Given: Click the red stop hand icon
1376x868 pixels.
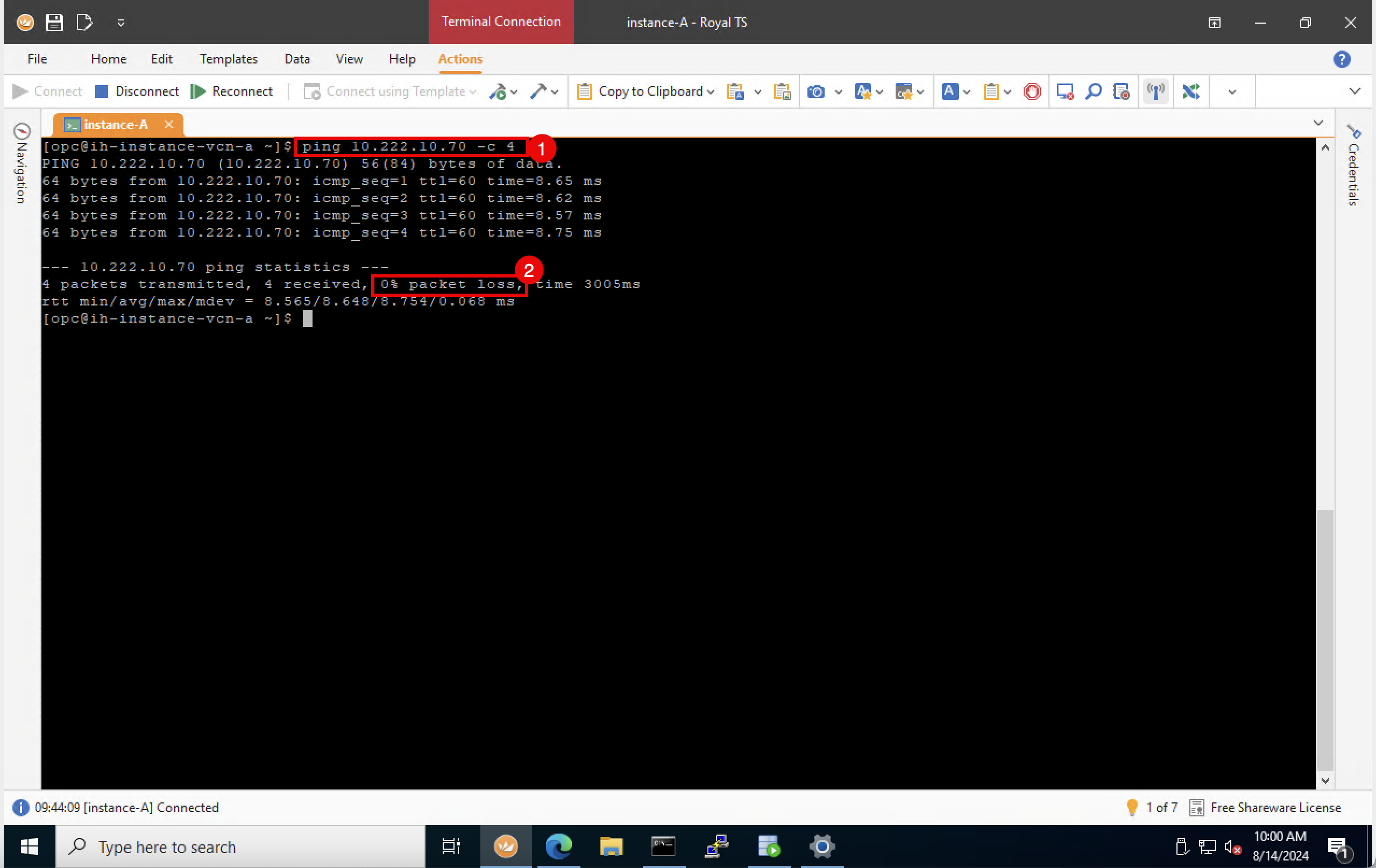Looking at the screenshot, I should click(x=1032, y=91).
